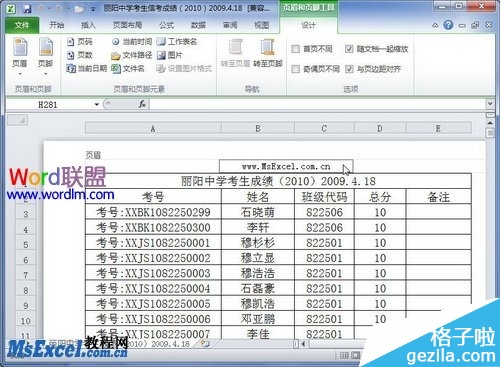The height and width of the screenshot is (367, 500).
Task: Select cell 考号:XXJS1082250004
Action: pyautogui.click(x=153, y=289)
